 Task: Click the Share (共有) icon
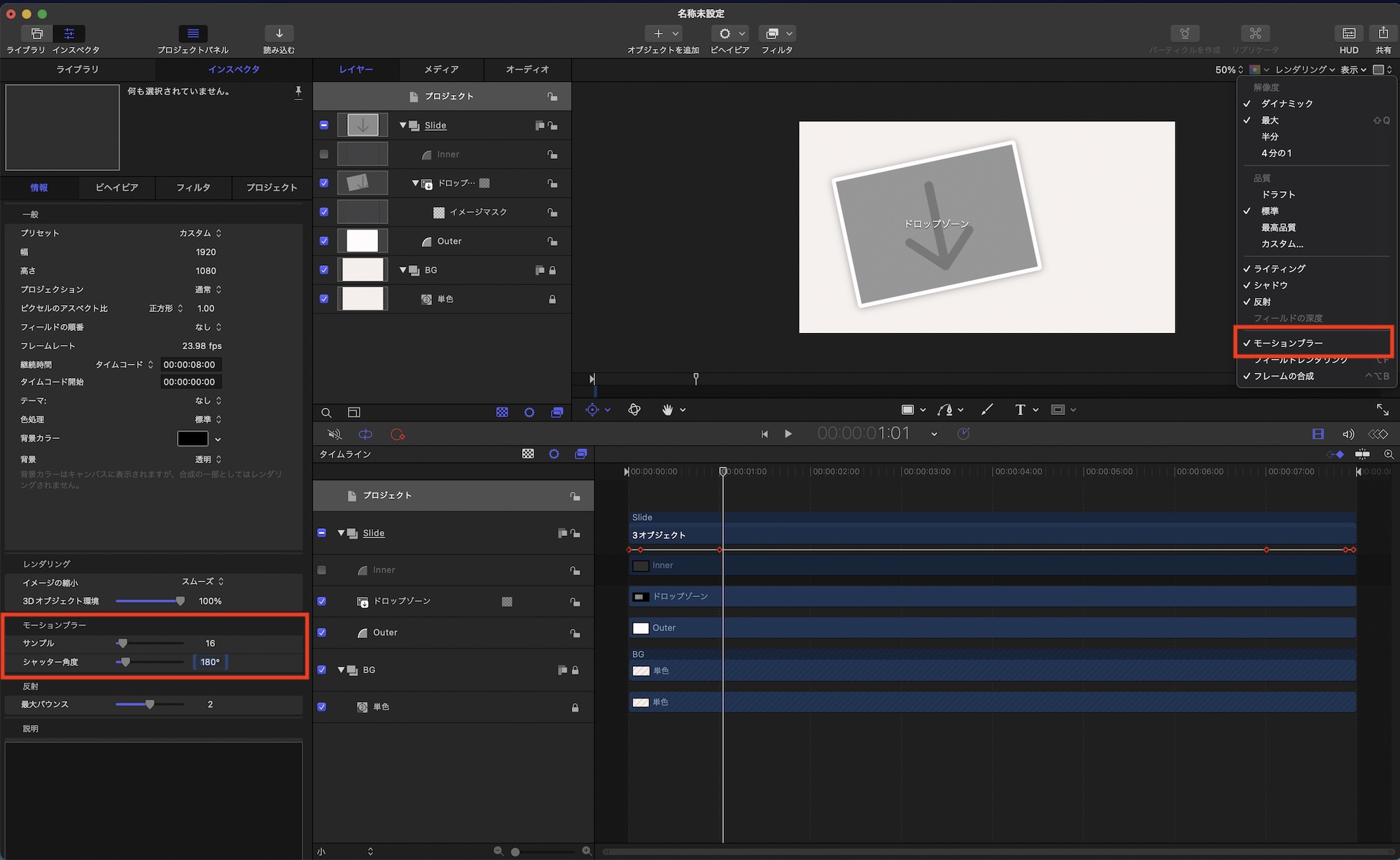[1382, 34]
